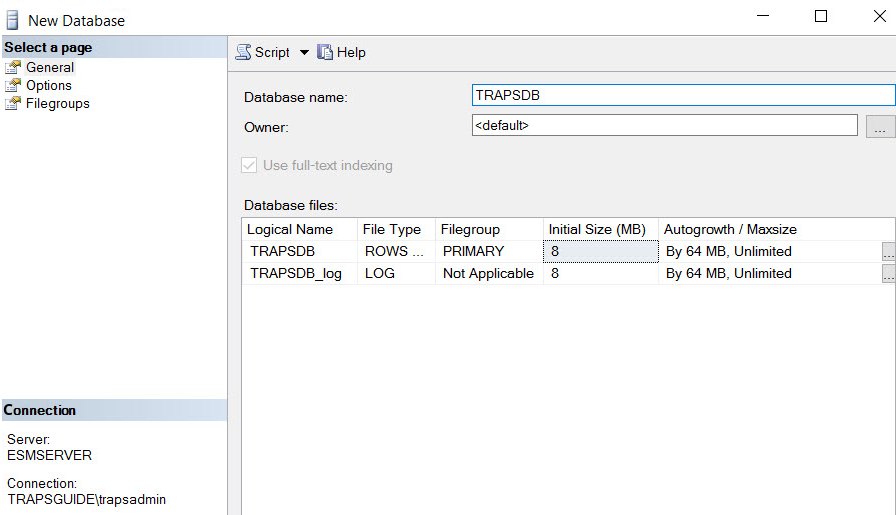896x515 pixels.
Task: Edit Initial Size cell for TRAPSDB
Action: 600,252
